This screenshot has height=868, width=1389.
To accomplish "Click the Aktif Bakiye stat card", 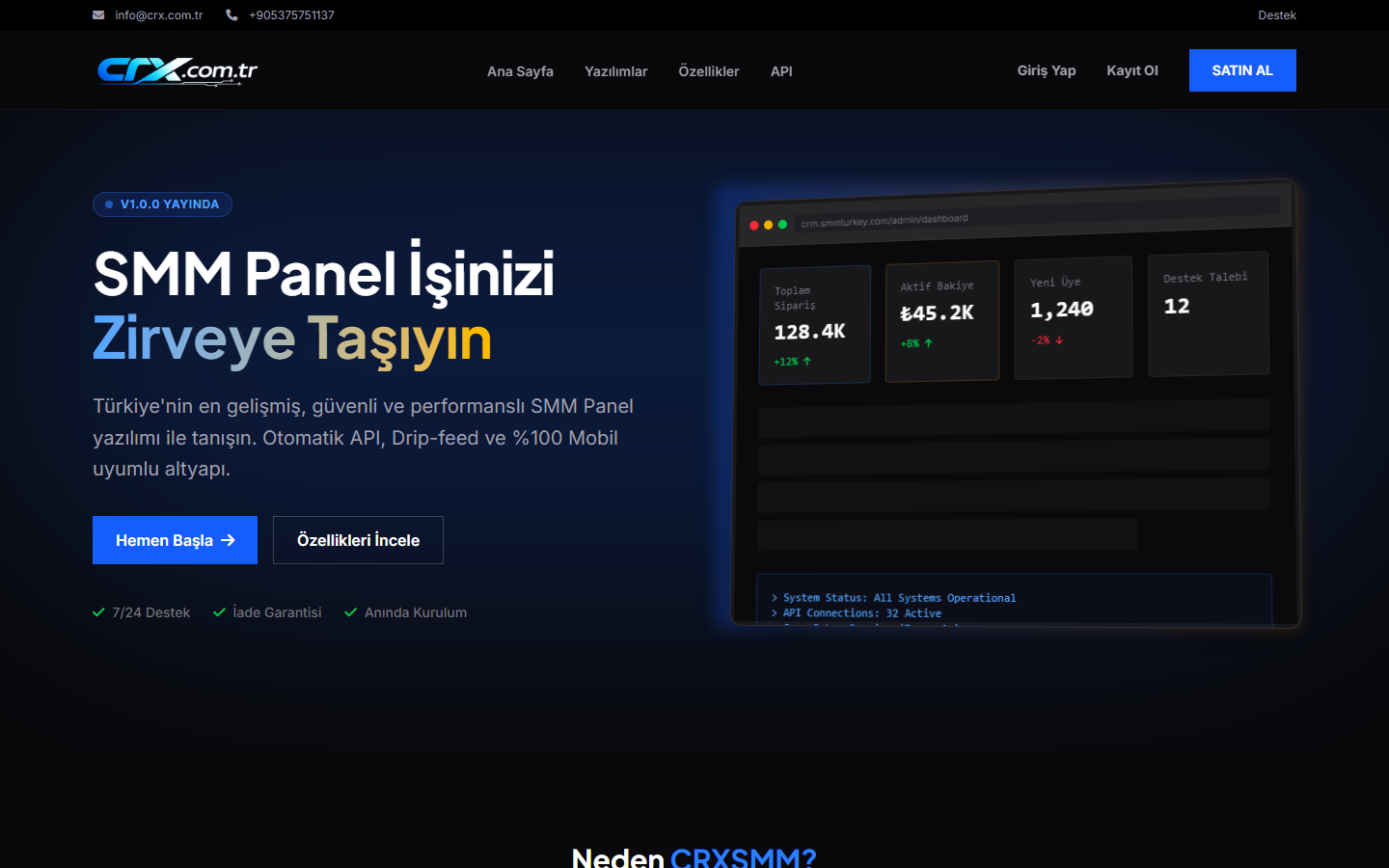I will tap(942, 320).
